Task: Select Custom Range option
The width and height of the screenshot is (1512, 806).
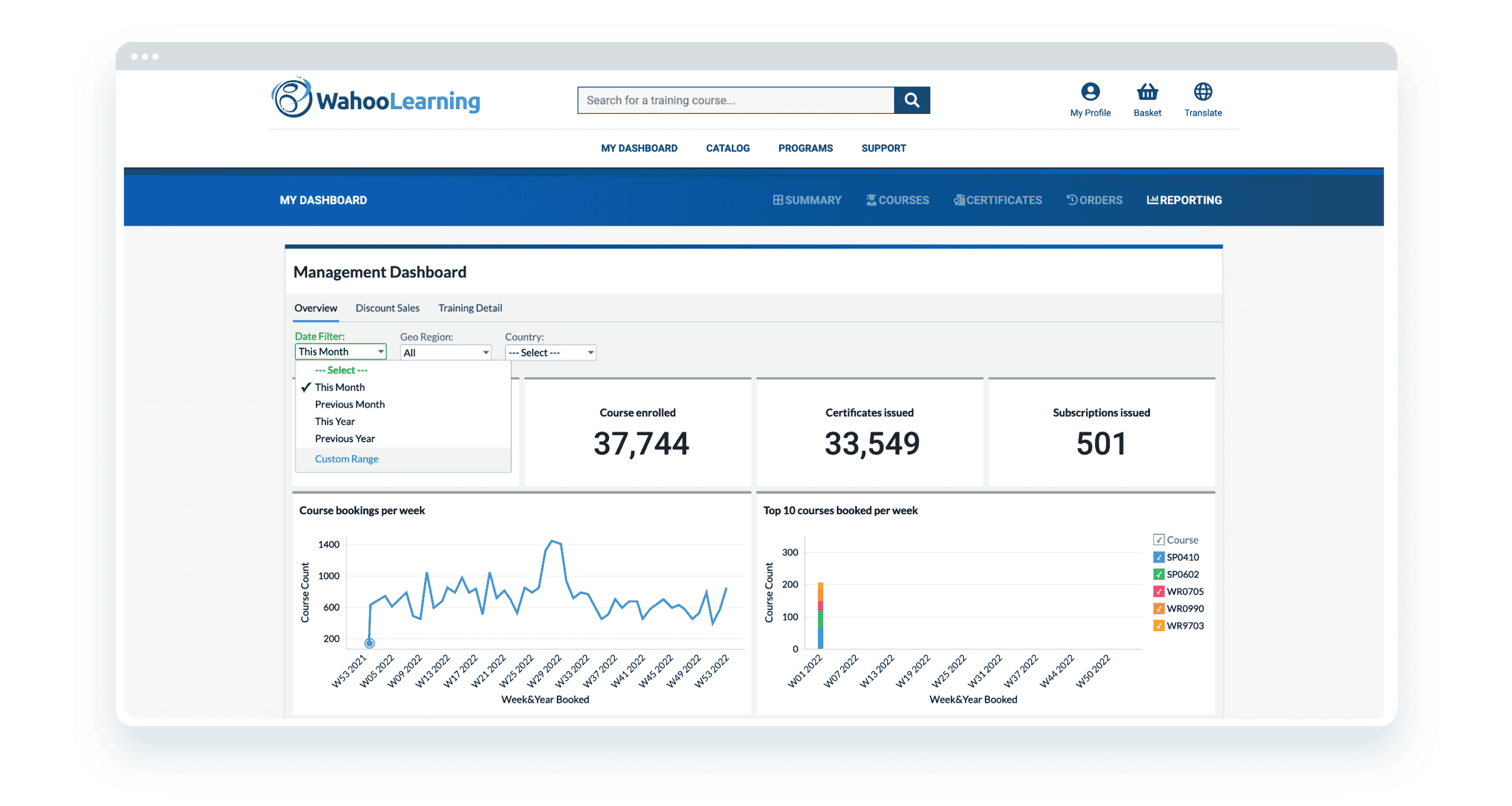Action: (x=347, y=459)
